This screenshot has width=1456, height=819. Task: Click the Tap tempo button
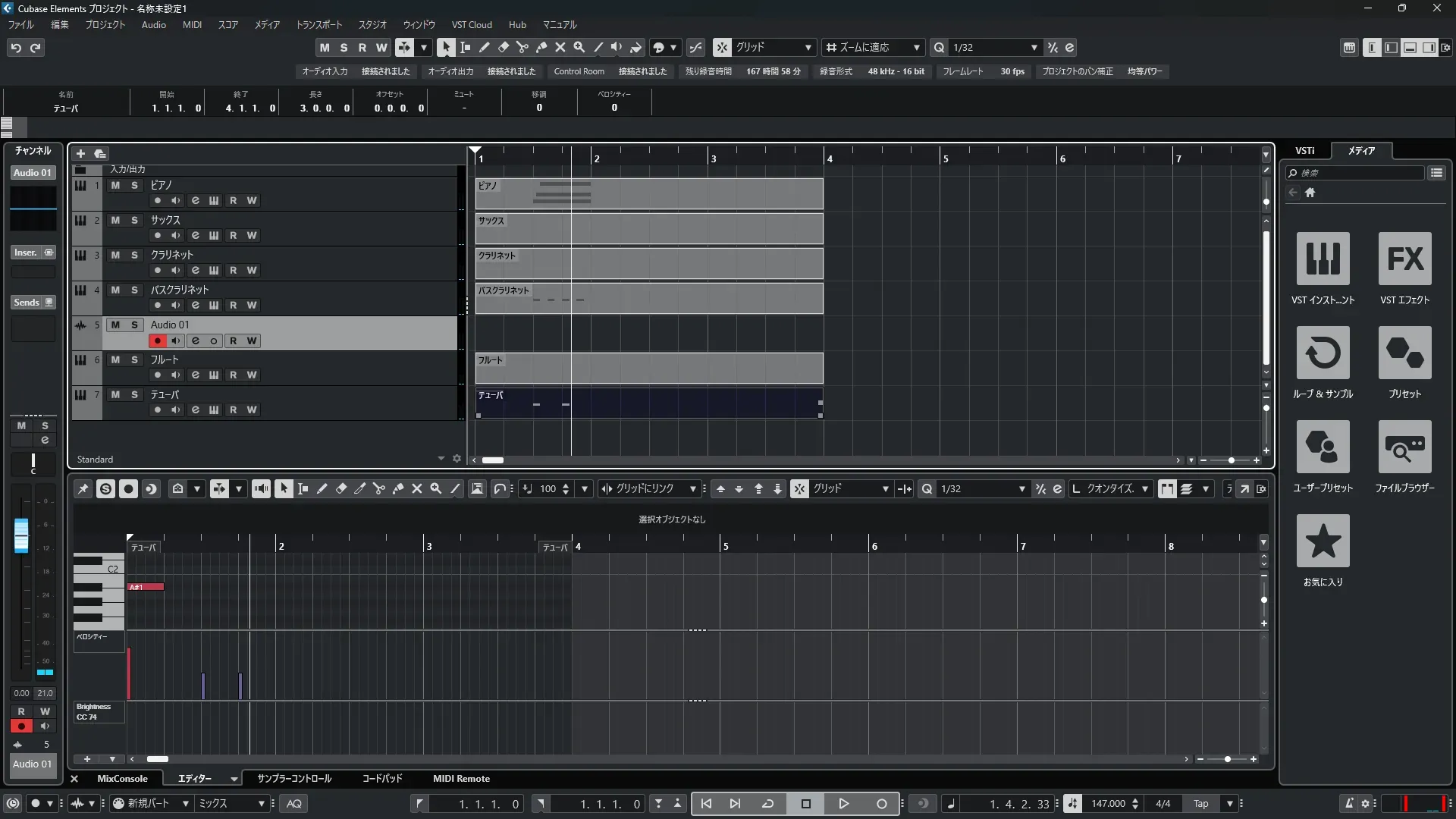pos(1200,804)
